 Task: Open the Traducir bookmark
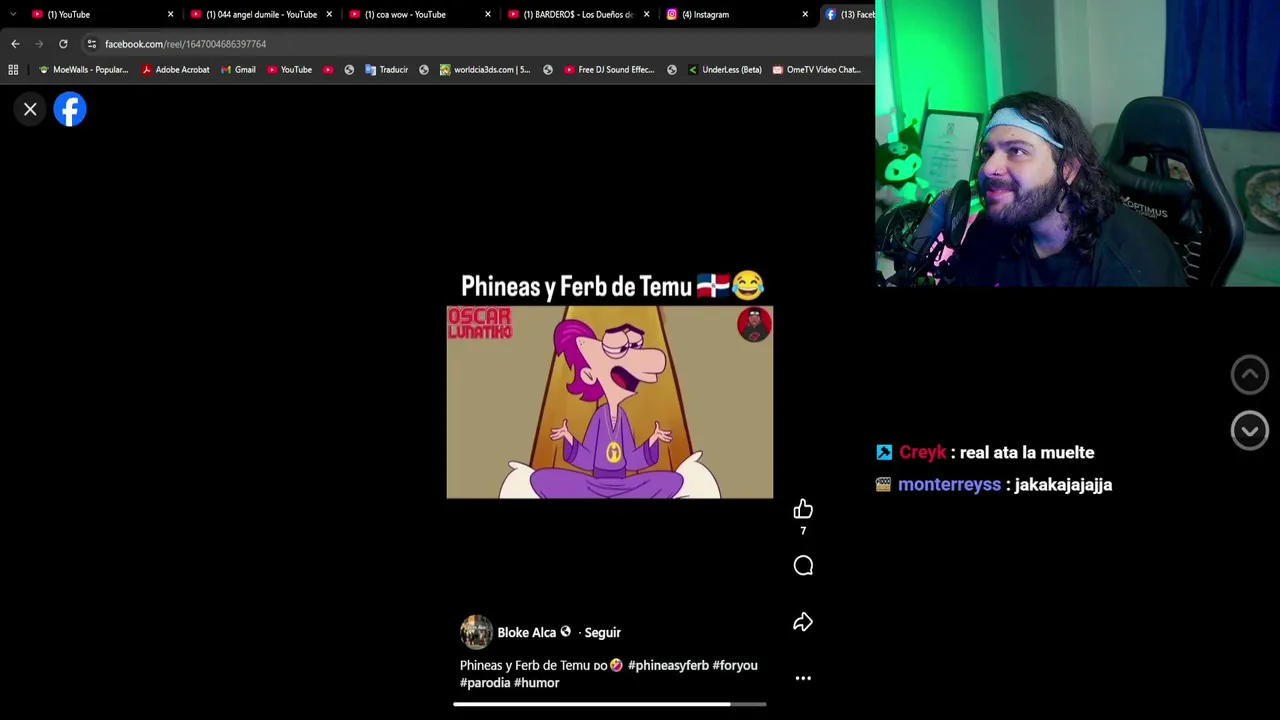(x=386, y=70)
